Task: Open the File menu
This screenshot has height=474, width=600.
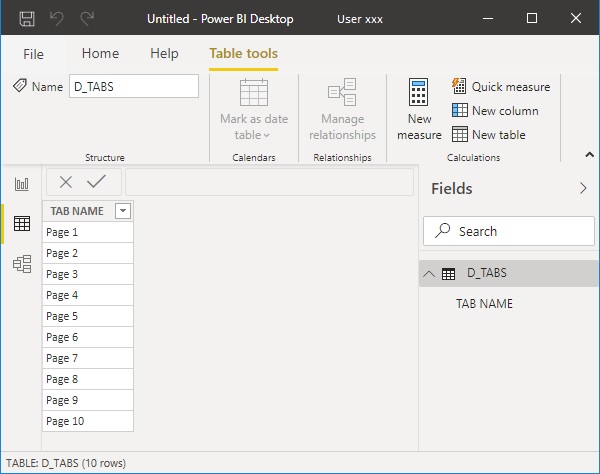Action: coord(33,54)
